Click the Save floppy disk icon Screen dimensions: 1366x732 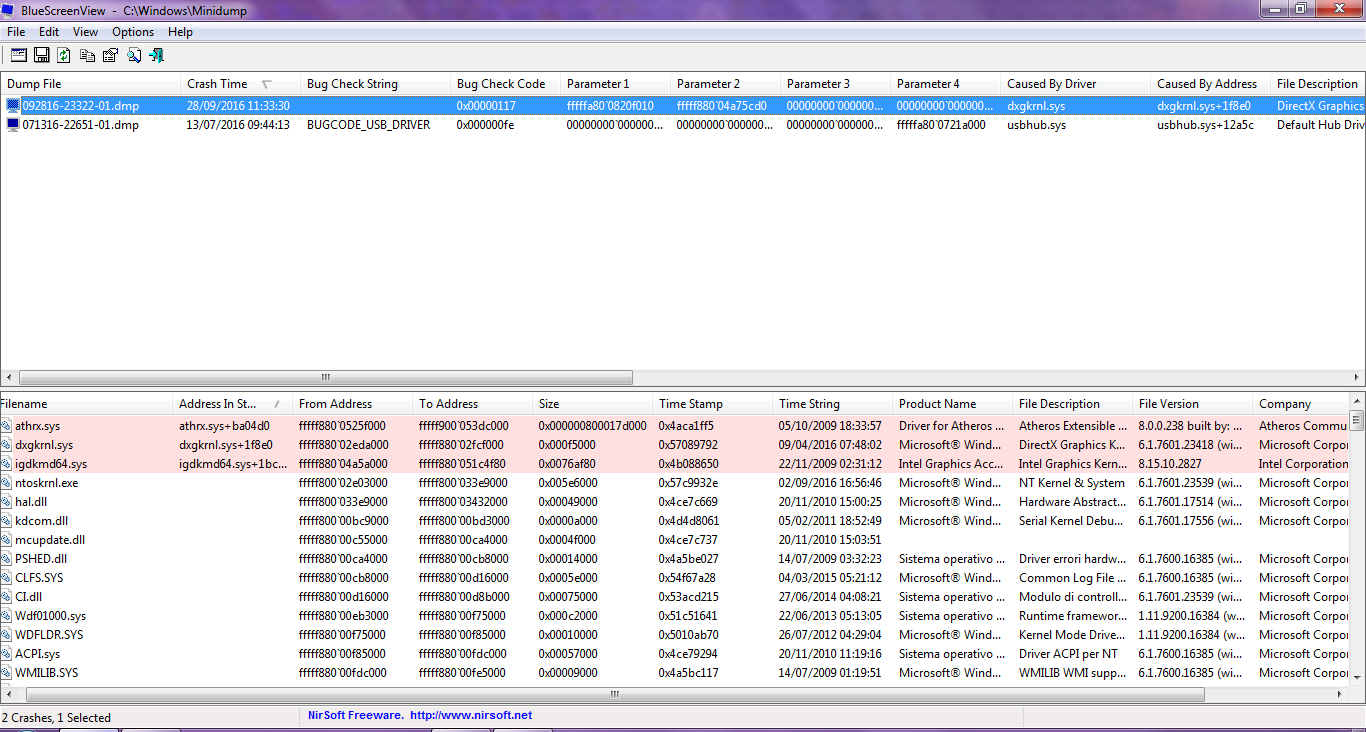tap(42, 56)
